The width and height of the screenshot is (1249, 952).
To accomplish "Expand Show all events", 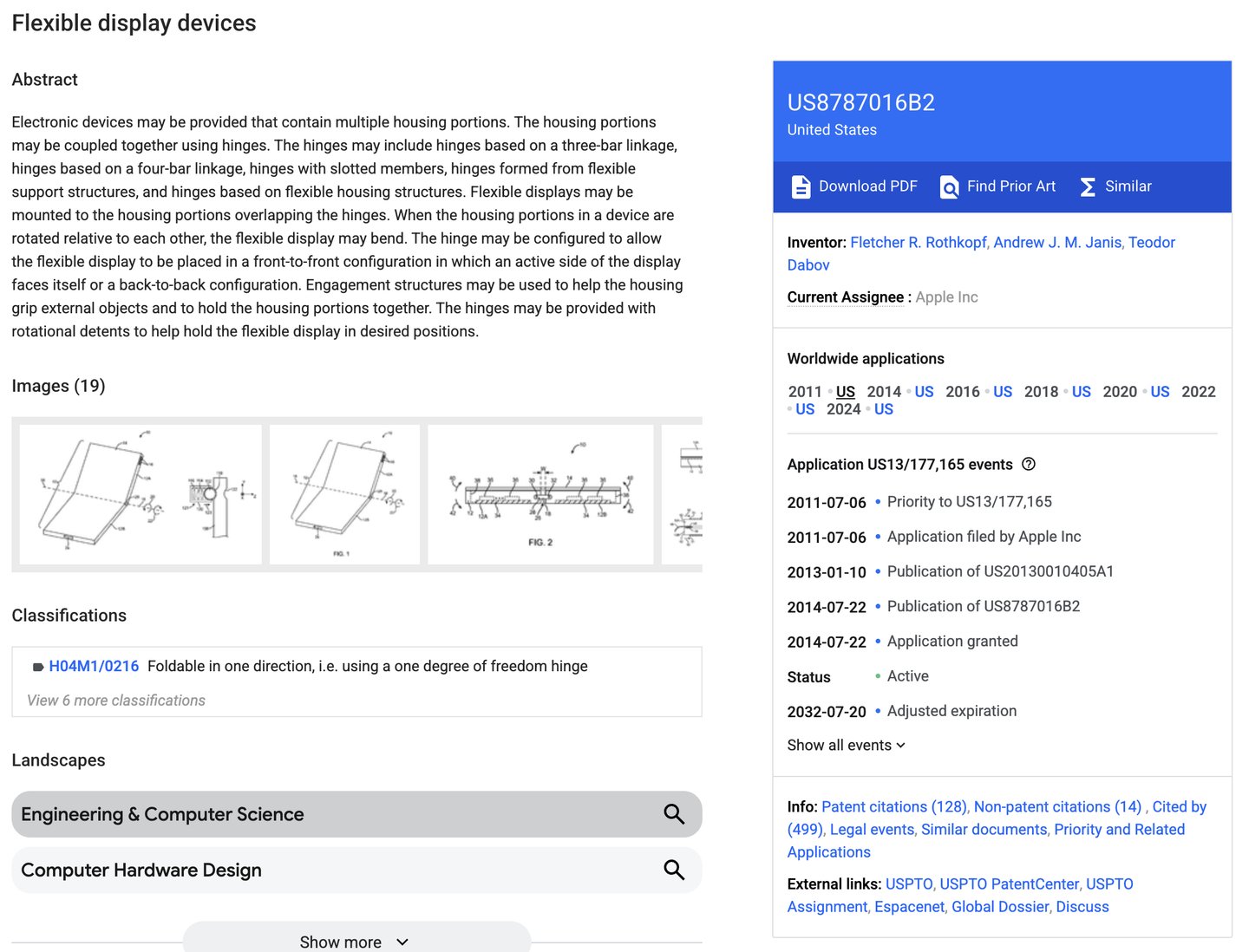I will click(x=847, y=745).
